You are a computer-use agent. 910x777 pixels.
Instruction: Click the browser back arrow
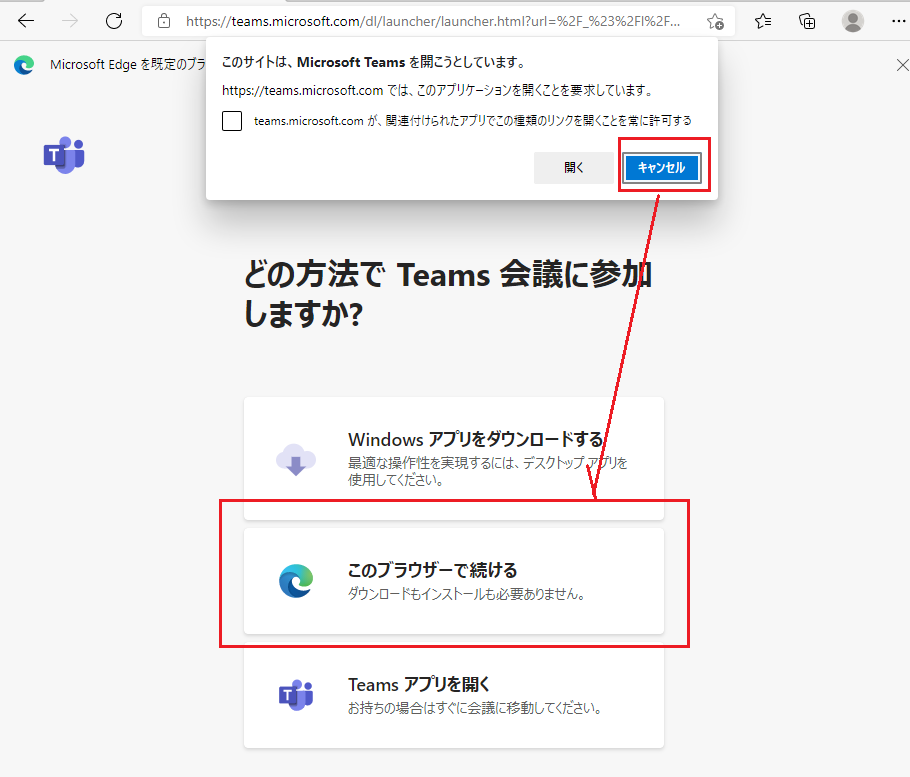[x=26, y=21]
